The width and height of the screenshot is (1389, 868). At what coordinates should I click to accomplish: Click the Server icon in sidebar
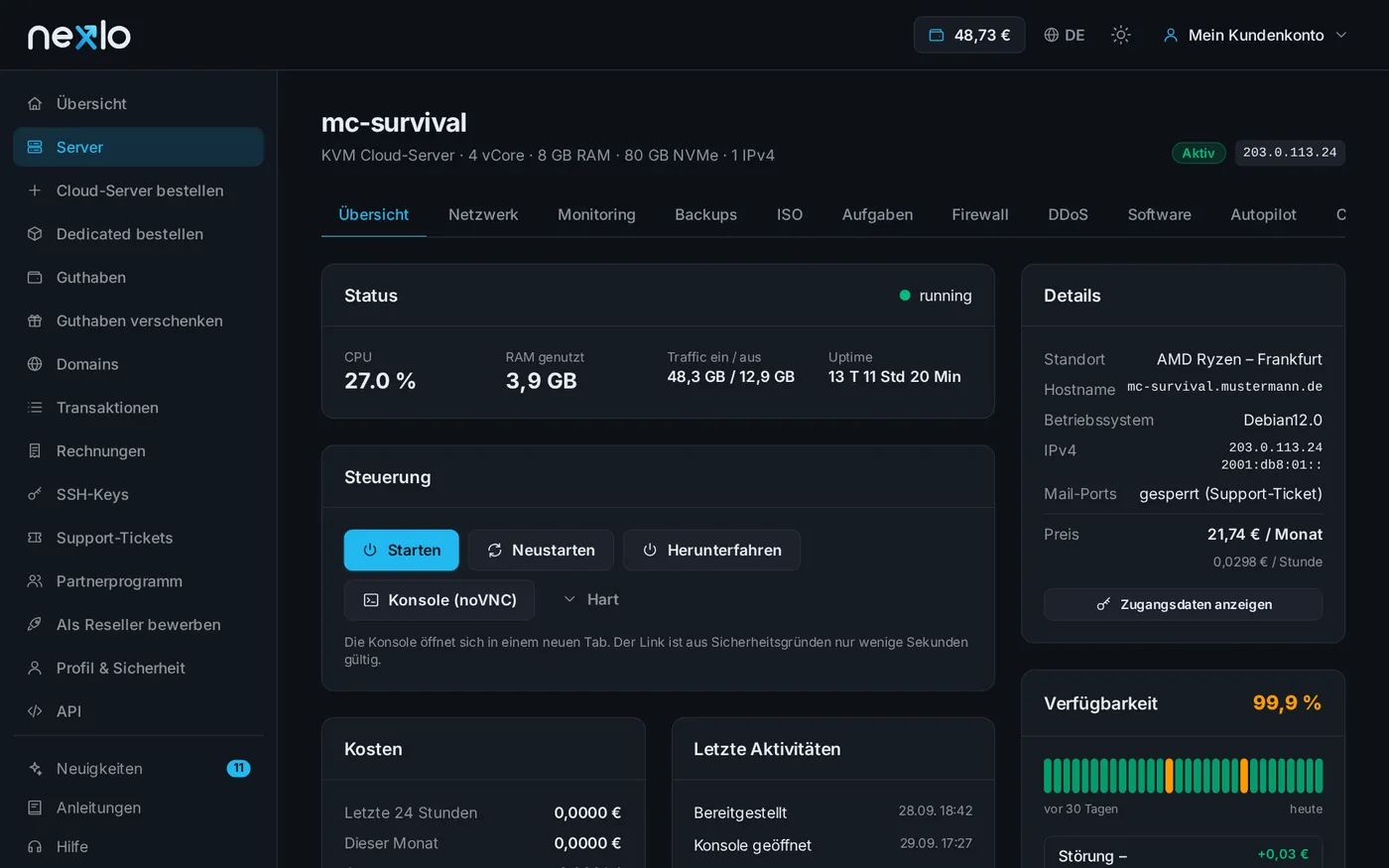pyautogui.click(x=35, y=147)
